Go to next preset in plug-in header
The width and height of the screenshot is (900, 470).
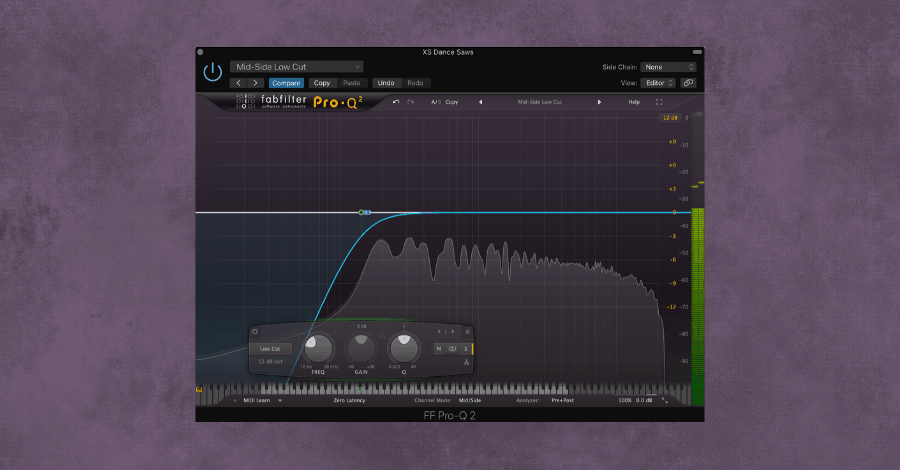click(255, 83)
